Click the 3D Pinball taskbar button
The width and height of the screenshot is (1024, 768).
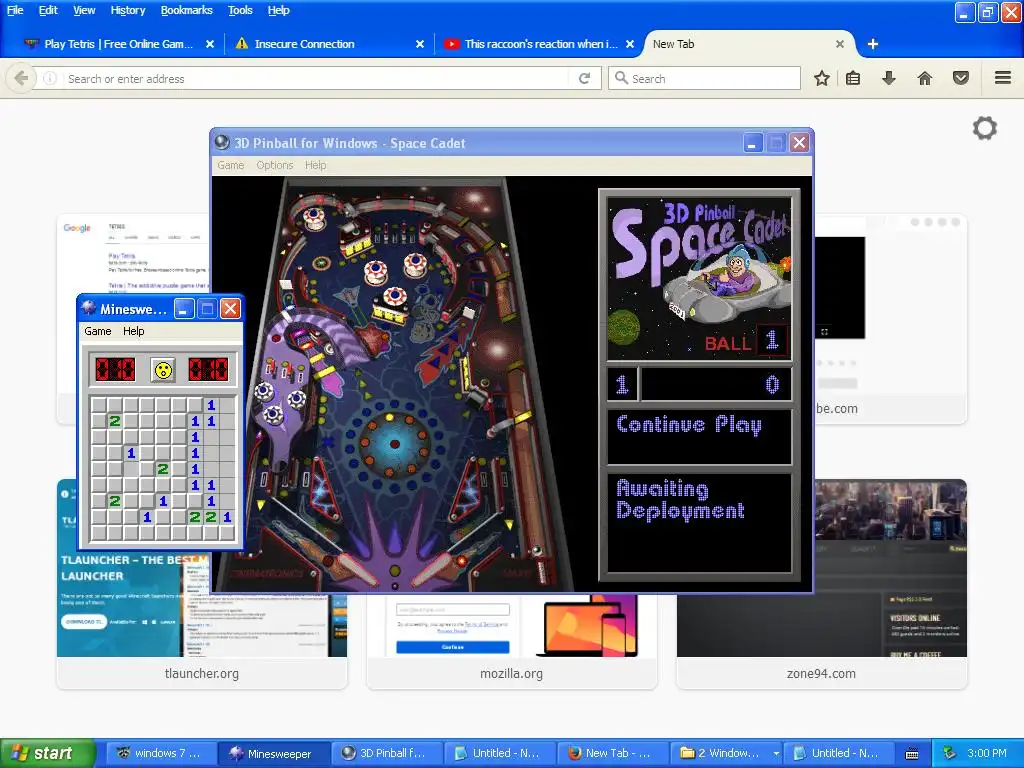pos(387,754)
